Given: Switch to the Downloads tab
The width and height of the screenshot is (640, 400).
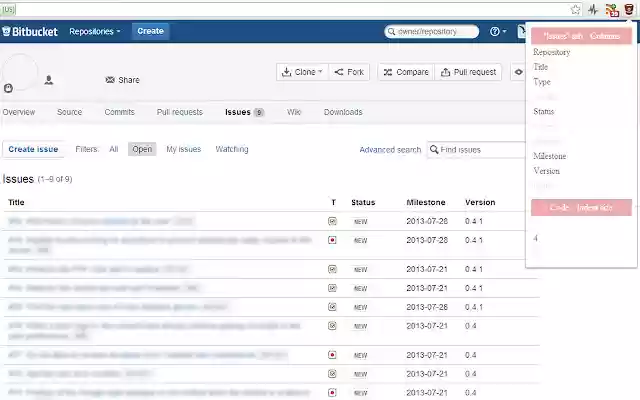Looking at the screenshot, I should (x=343, y=112).
